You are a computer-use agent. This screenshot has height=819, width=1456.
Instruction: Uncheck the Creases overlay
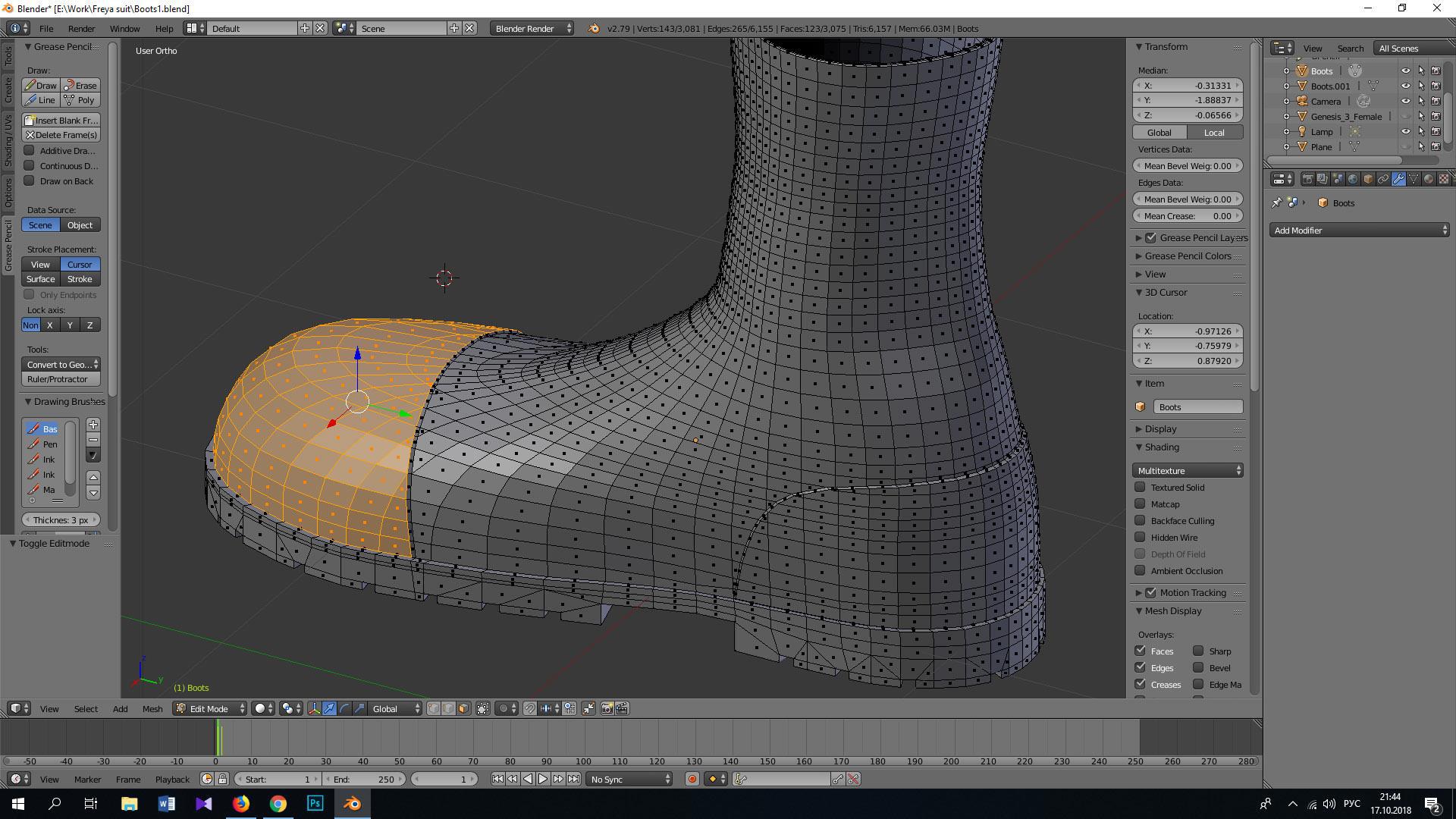click(1140, 684)
